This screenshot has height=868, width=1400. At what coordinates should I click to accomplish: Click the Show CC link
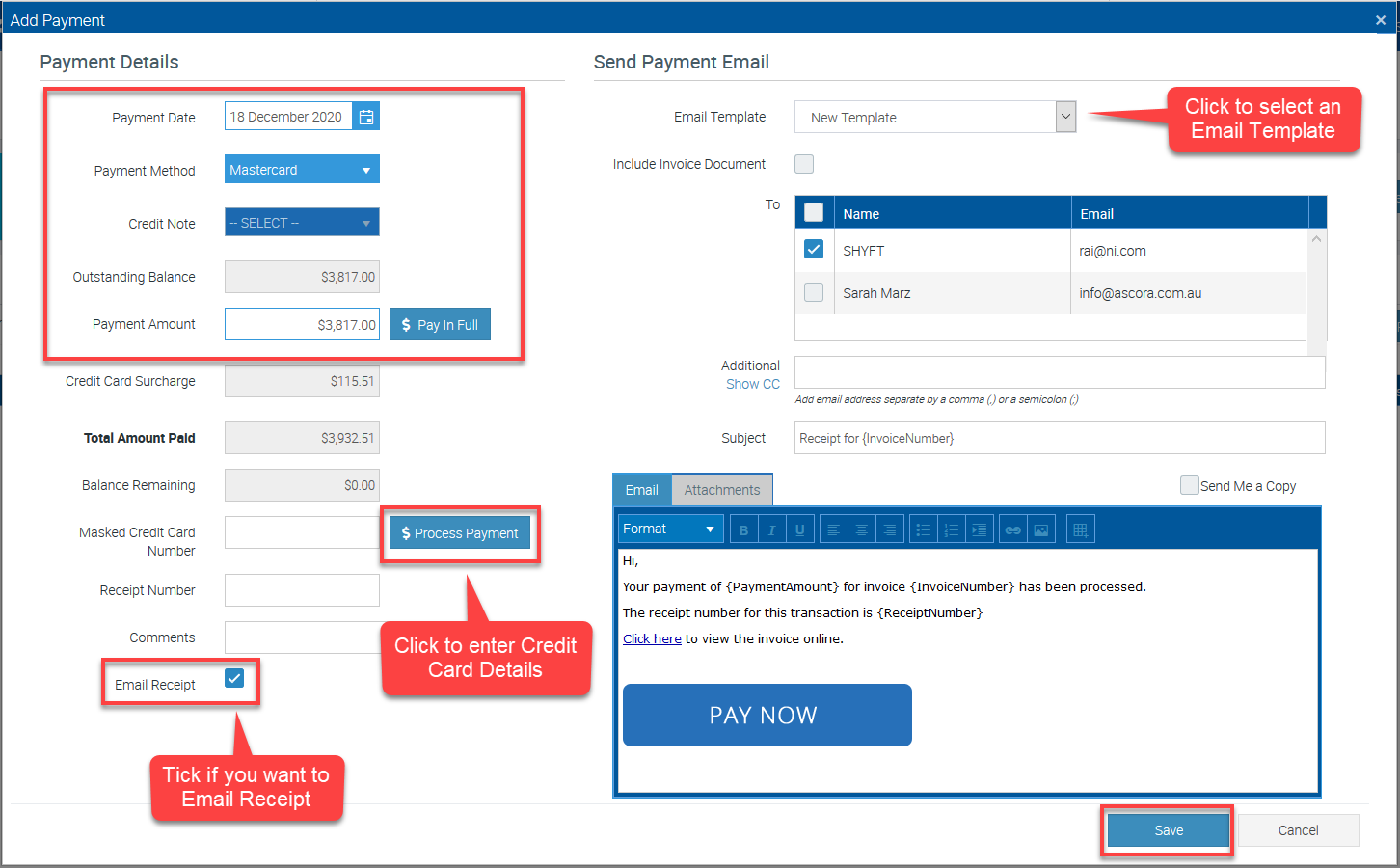pyautogui.click(x=752, y=384)
